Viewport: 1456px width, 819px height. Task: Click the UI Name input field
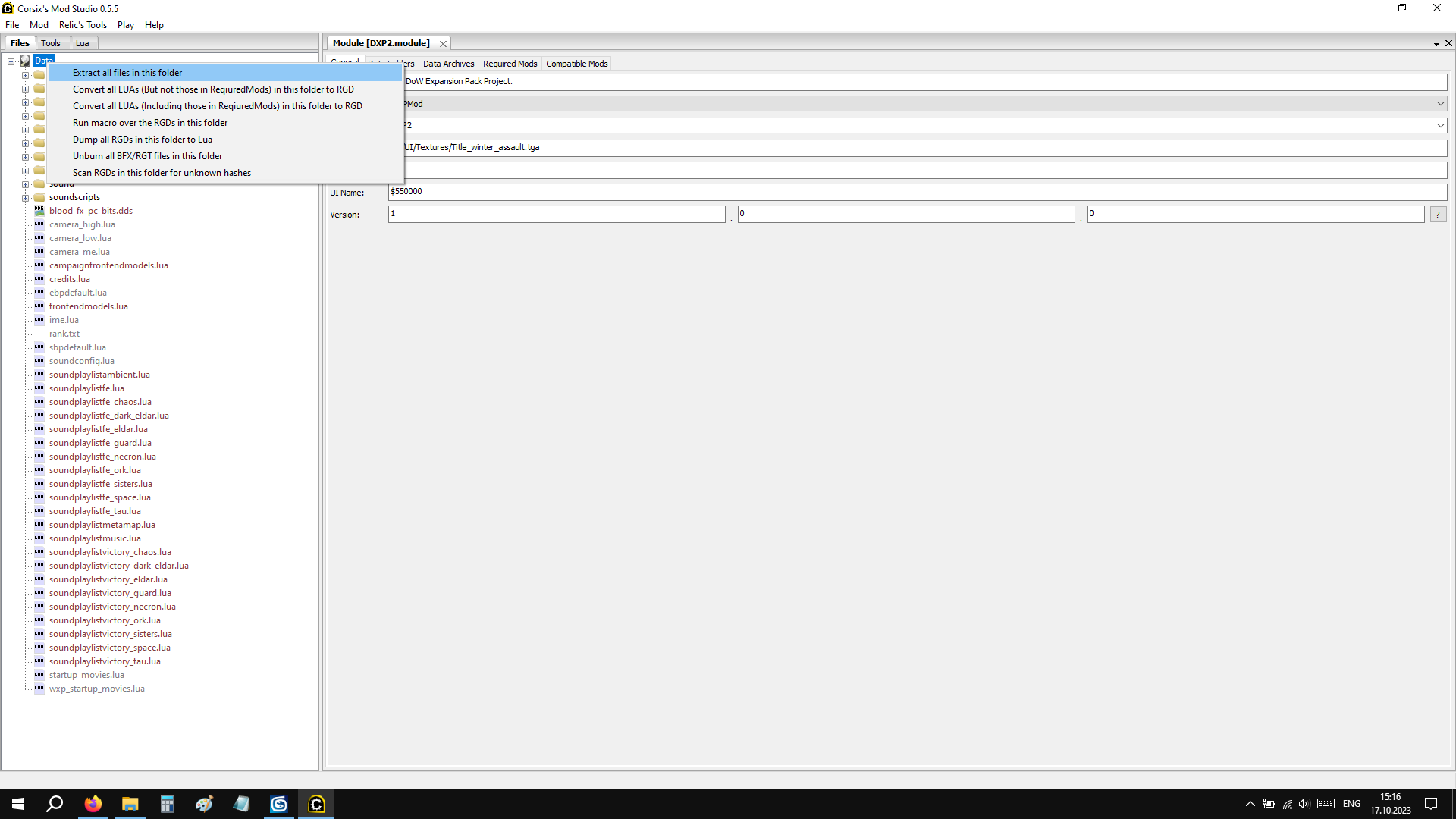pos(917,192)
